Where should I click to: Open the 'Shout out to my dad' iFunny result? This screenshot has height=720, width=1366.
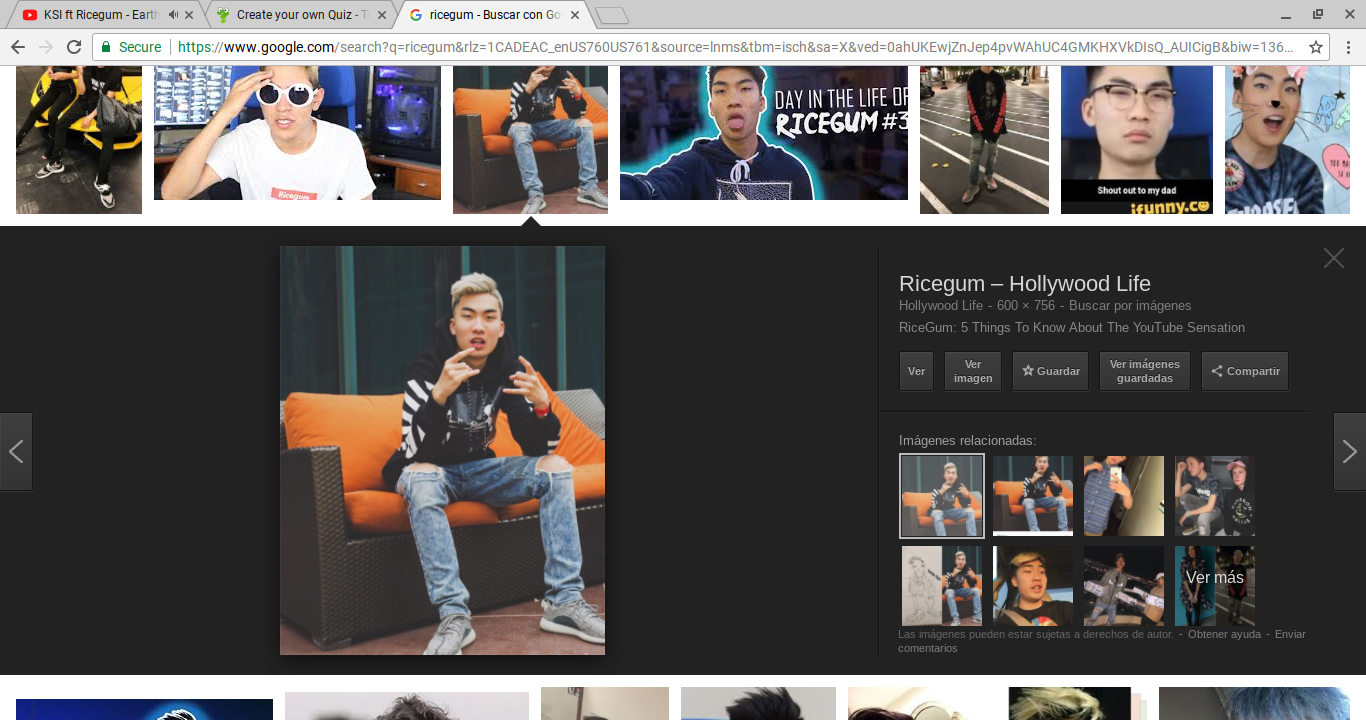[x=1137, y=140]
